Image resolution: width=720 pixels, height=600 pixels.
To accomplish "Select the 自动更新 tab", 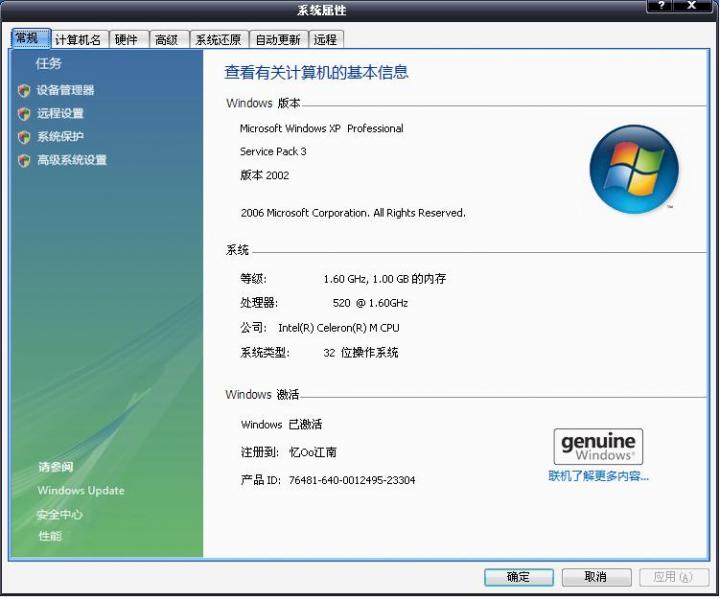I will click(278, 40).
